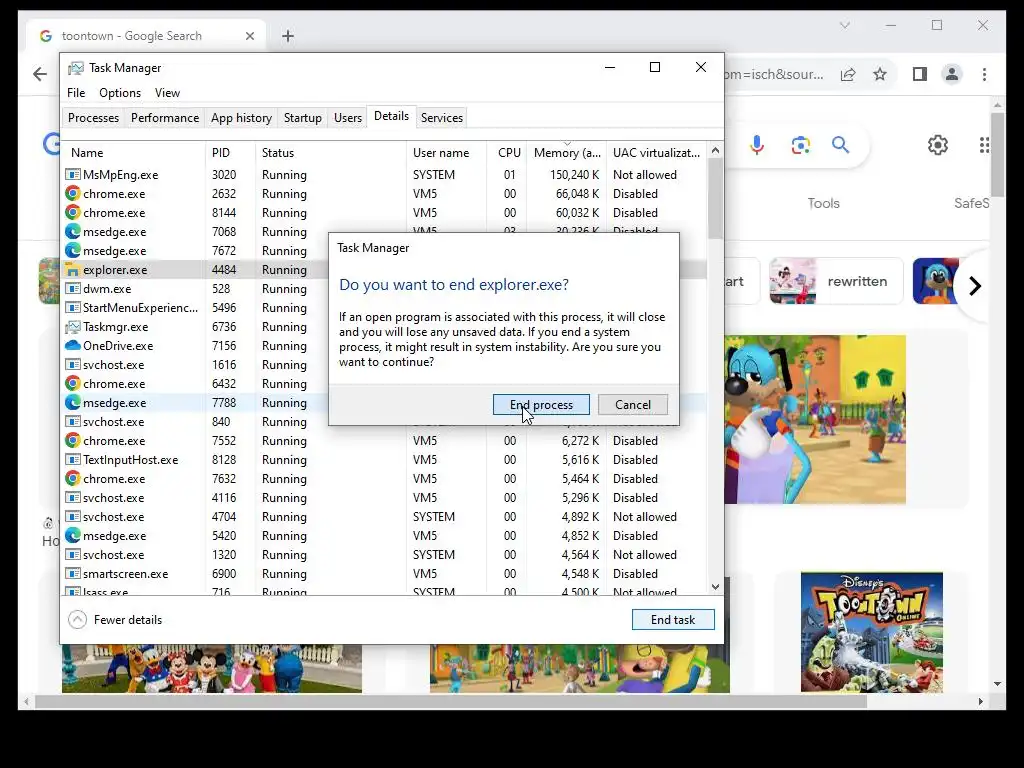Switch to the App history tab
1024x768 pixels.
coord(241,118)
